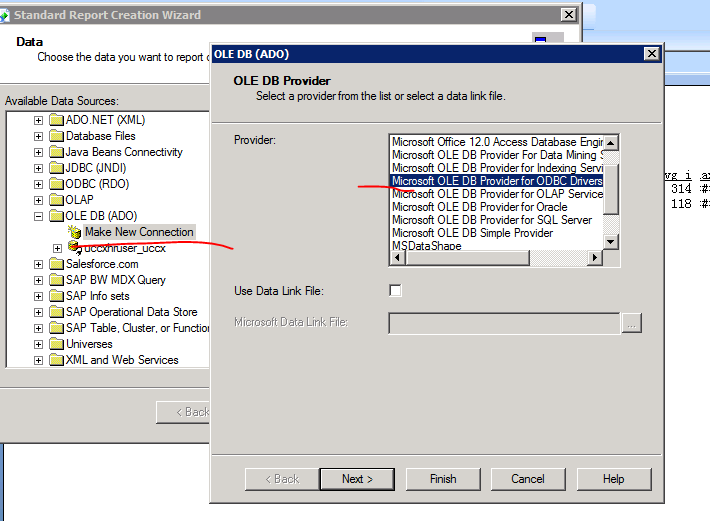Expand the JDBC (JNDI) node
The image size is (710, 521).
(38, 168)
